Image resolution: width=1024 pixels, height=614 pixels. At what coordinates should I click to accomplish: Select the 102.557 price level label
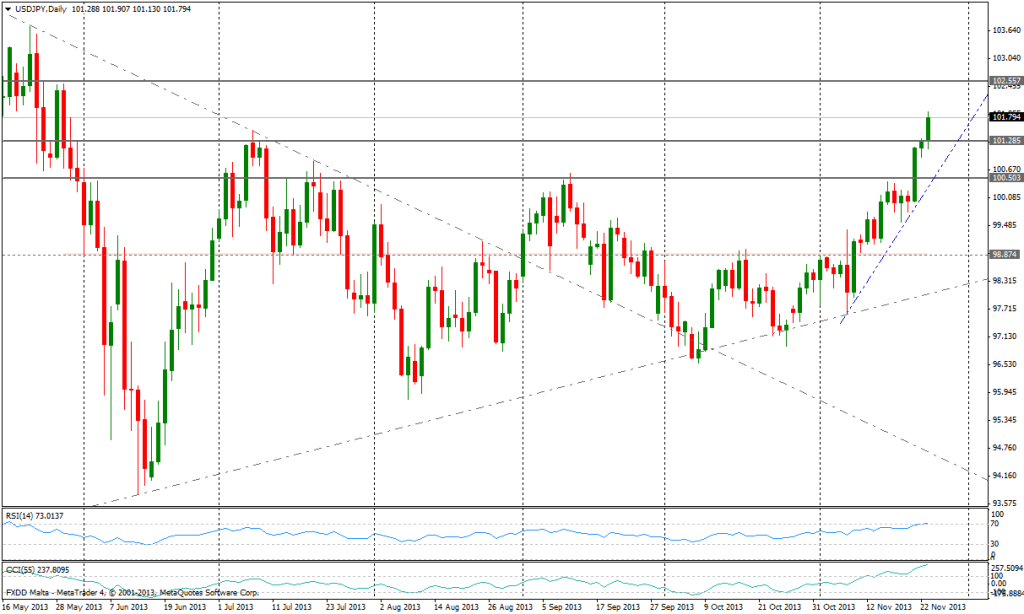(1004, 80)
